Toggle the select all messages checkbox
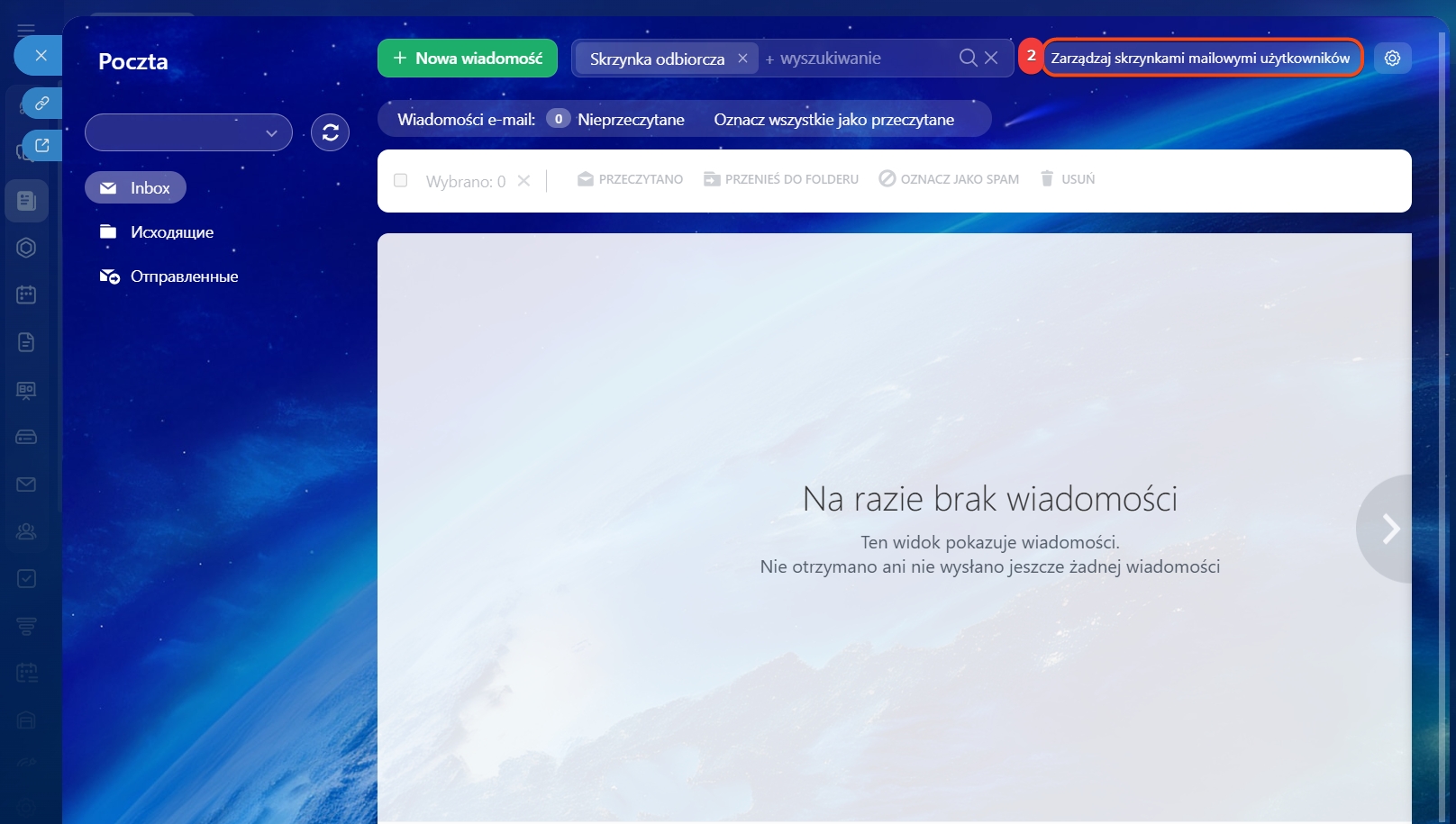 [401, 181]
